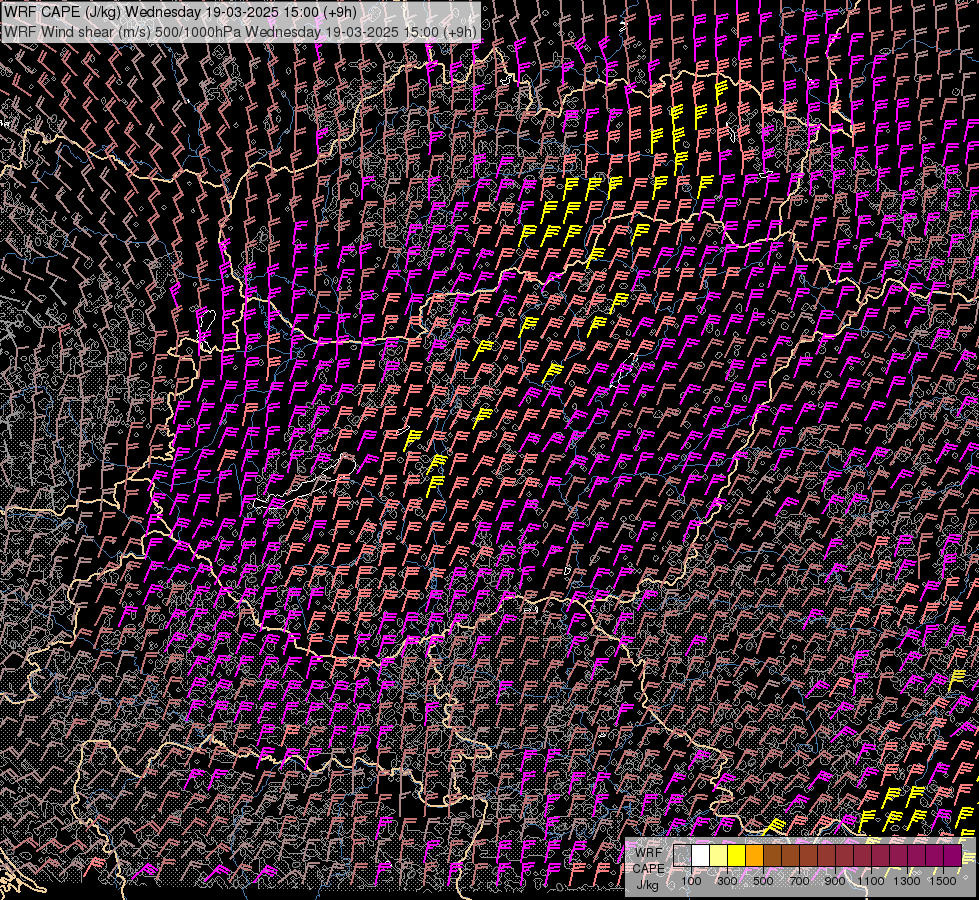Viewport: 979px width, 900px height.
Task: Click the J/kg unit label in legend
Action: point(647,885)
